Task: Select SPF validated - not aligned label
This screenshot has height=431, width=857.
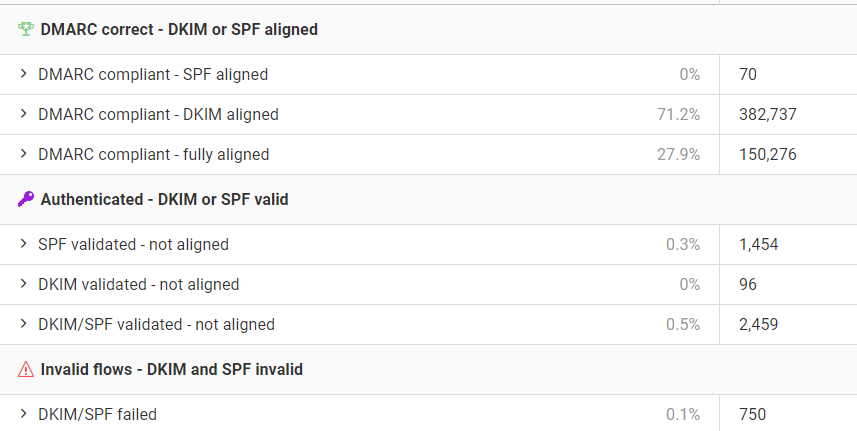Action: [x=133, y=245]
